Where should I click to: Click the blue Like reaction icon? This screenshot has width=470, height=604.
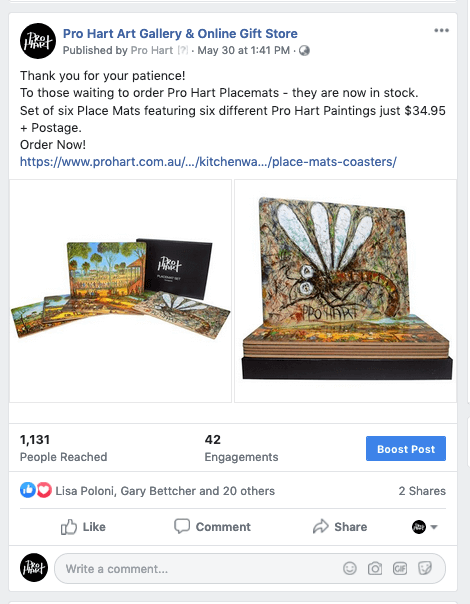[28, 490]
